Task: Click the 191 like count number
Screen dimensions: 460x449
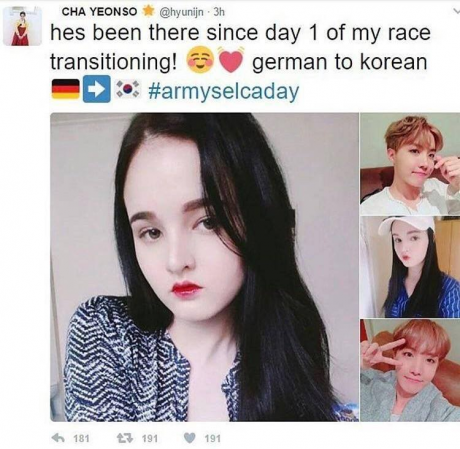Action: pos(213,438)
